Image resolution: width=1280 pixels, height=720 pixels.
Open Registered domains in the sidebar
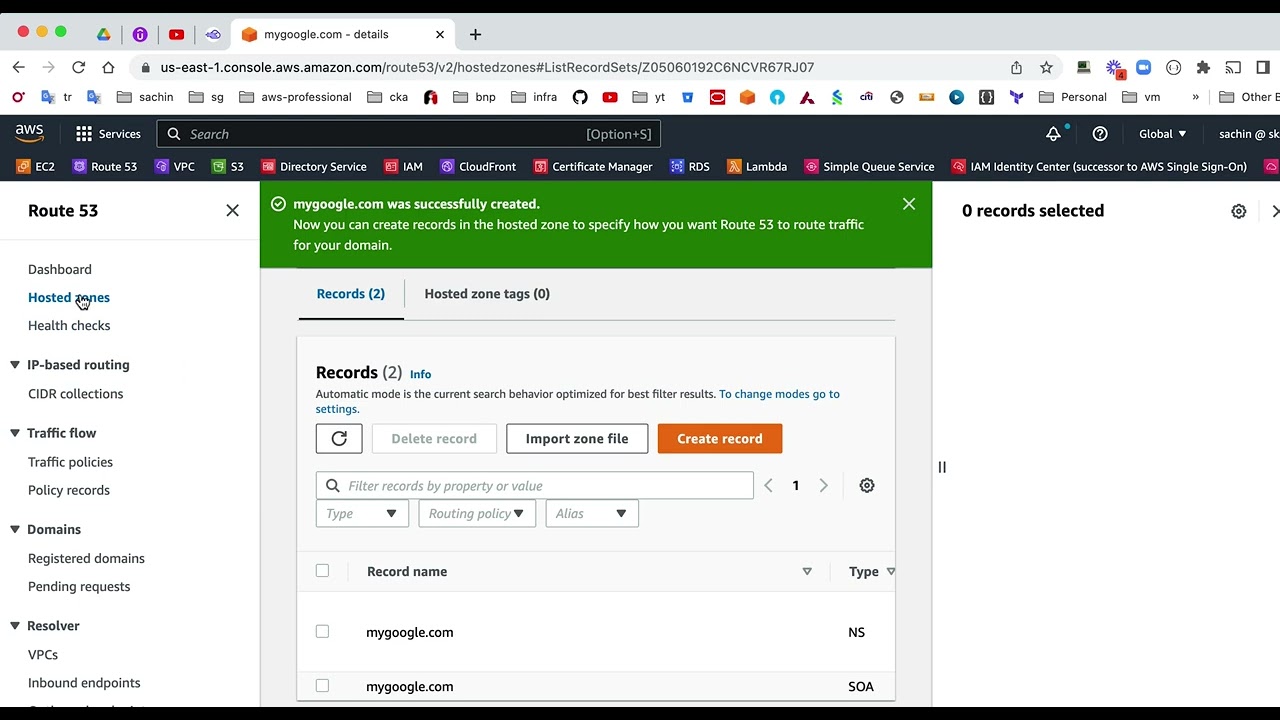(87, 558)
